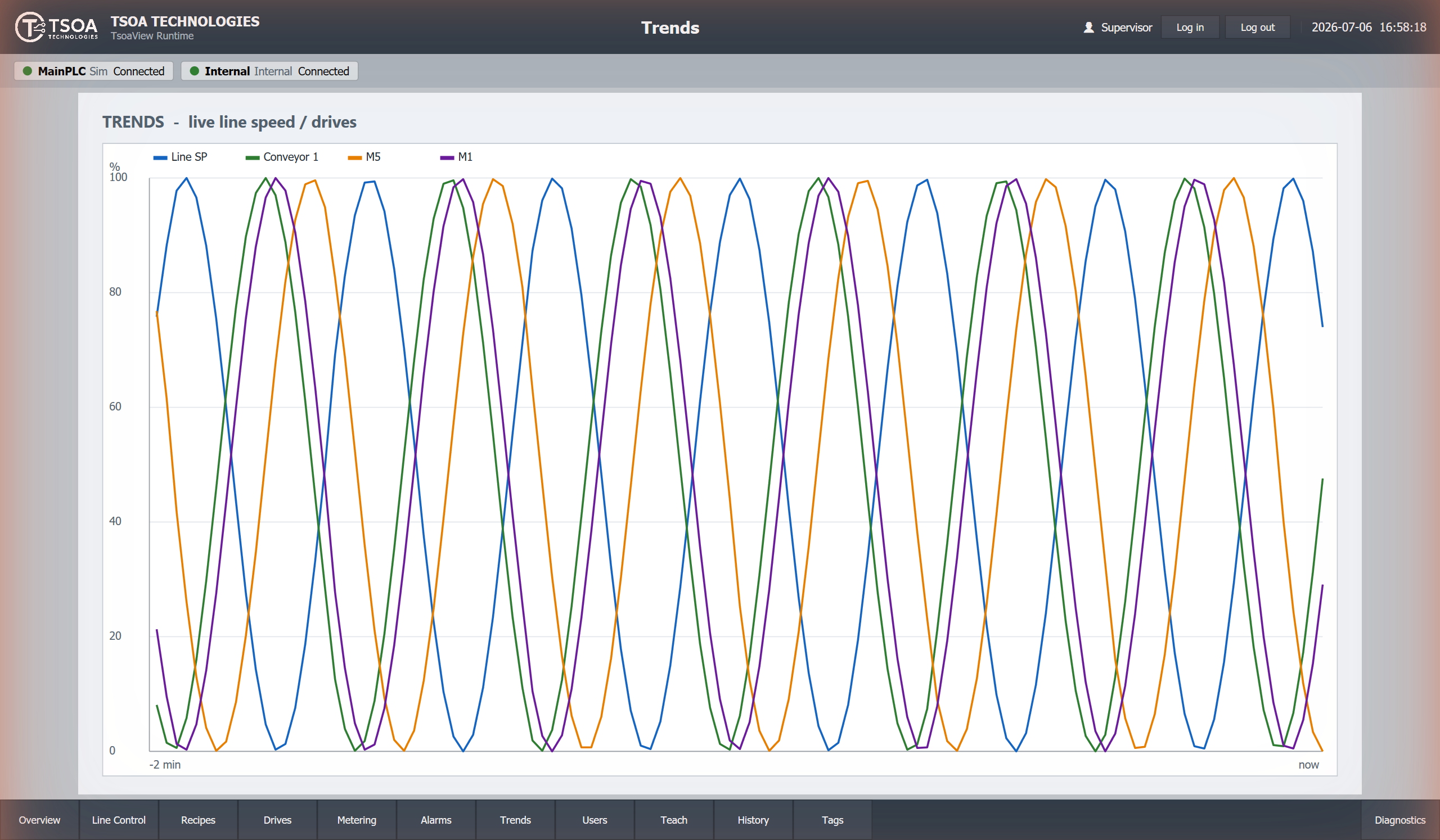Open the Metering tab
The image size is (1440, 840).
[357, 820]
